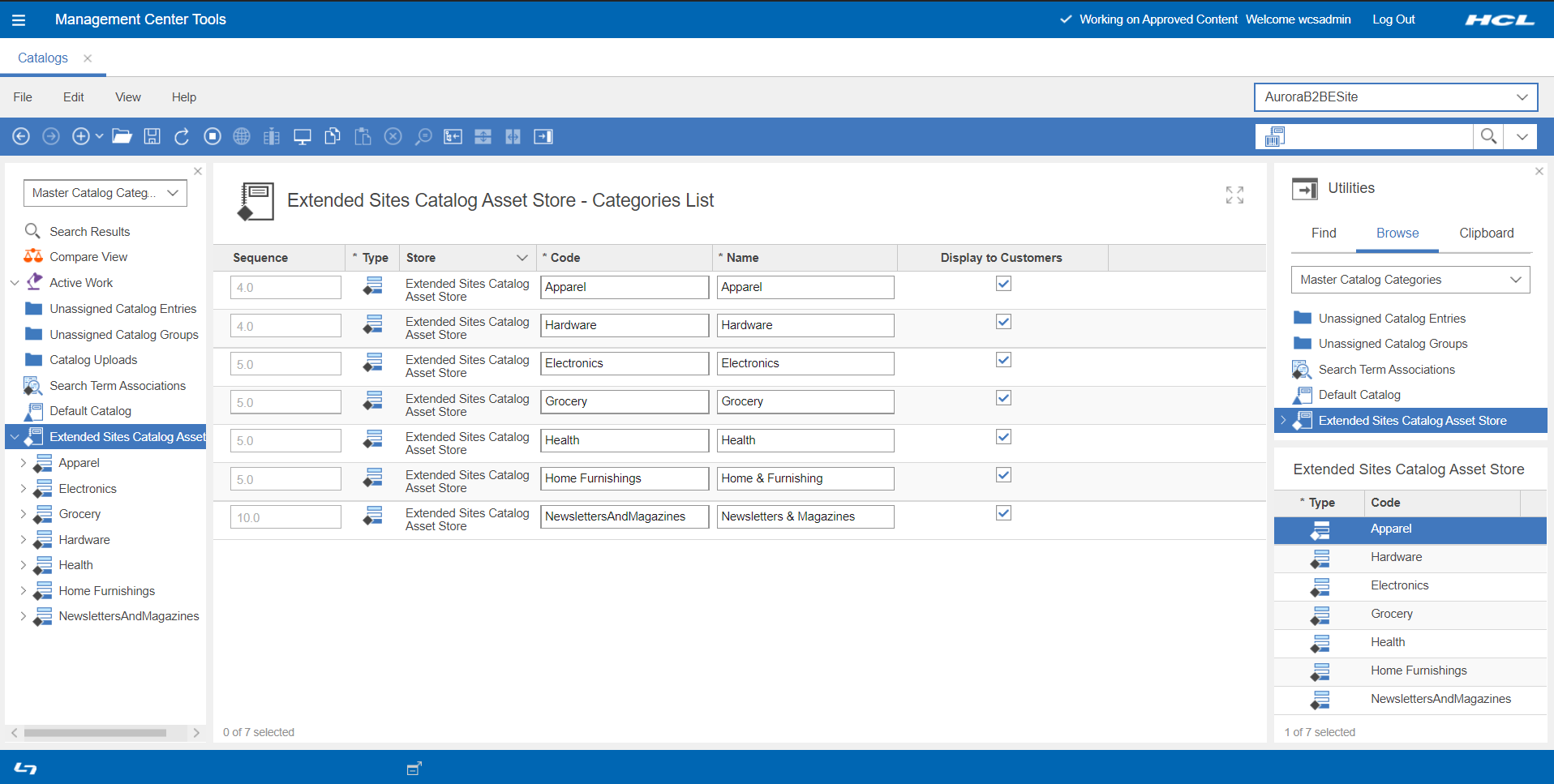Click the magnifier search button

coord(1488,136)
